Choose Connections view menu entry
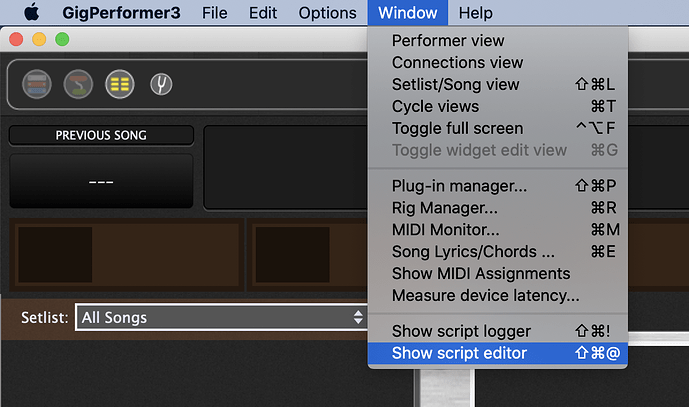Screen dimensions: 689x407 coord(497,62)
